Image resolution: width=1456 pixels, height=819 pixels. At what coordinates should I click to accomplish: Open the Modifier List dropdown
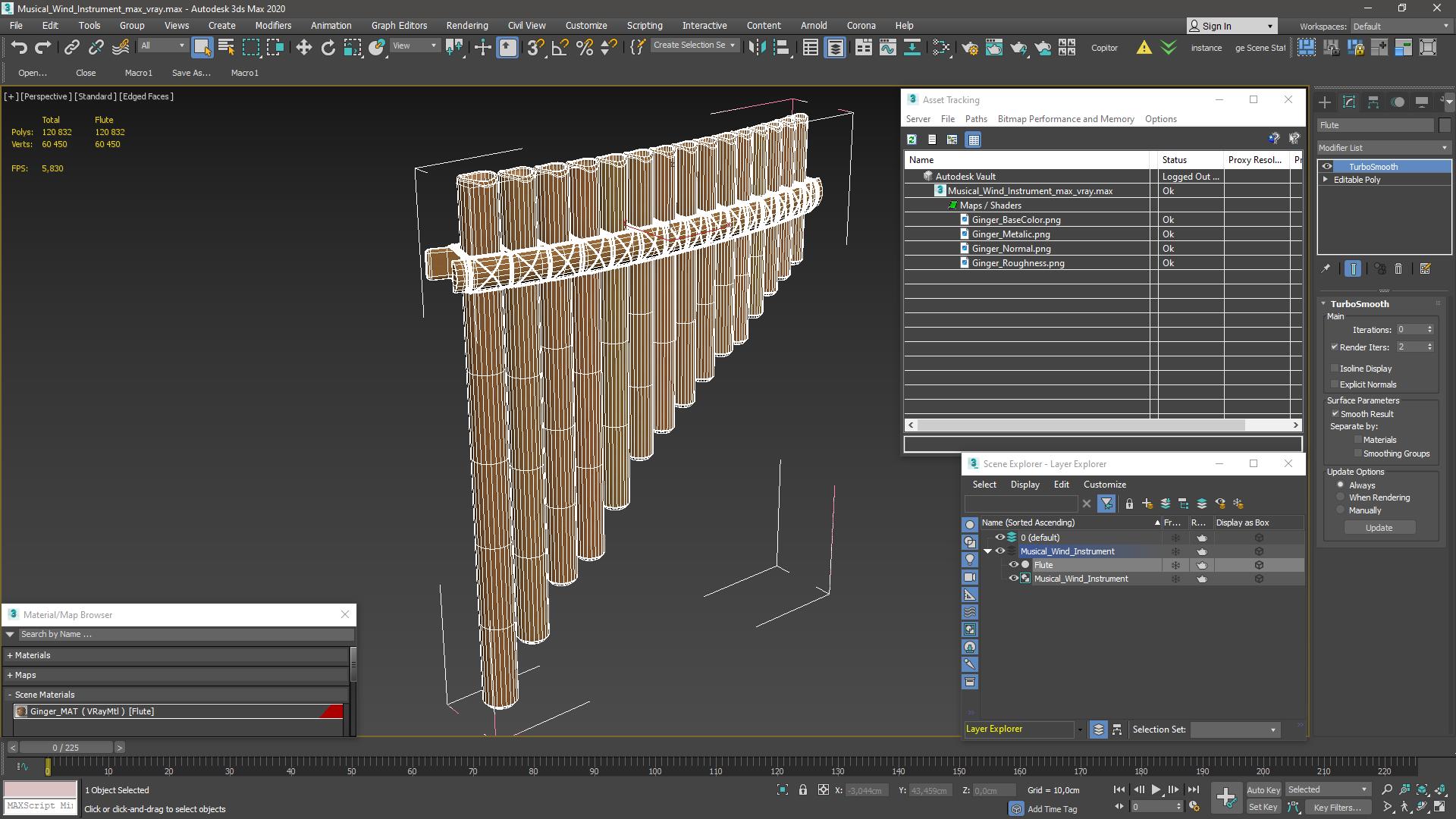coord(1384,148)
